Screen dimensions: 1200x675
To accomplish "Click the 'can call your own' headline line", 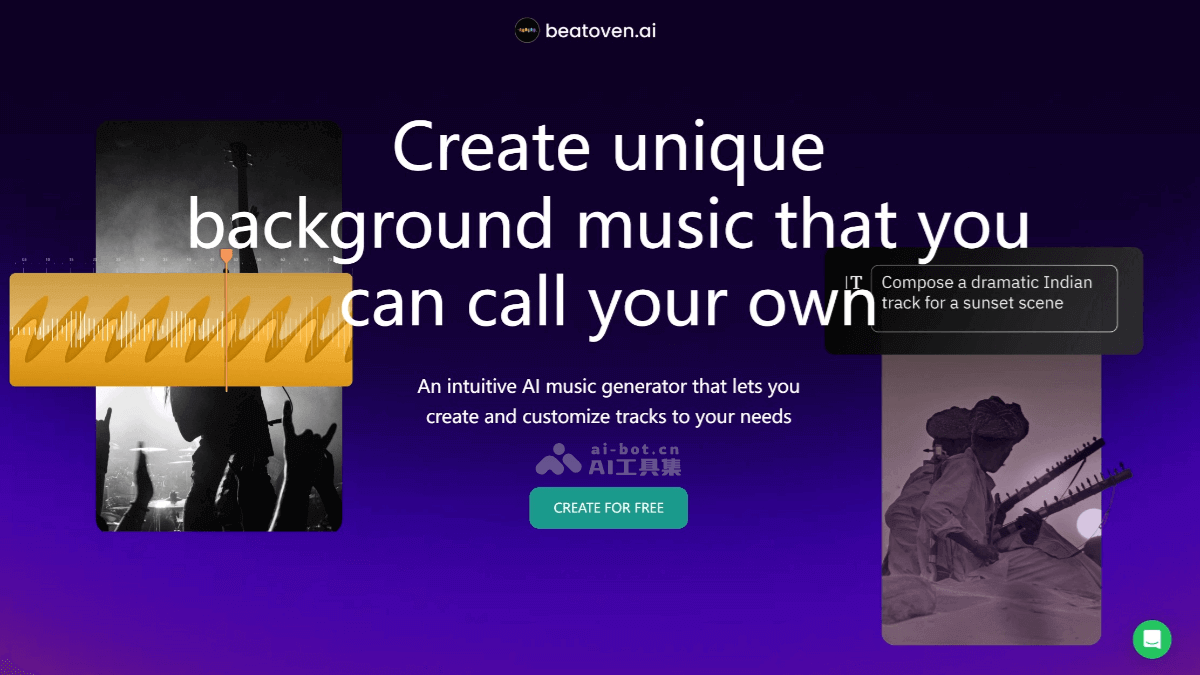I will pos(608,301).
